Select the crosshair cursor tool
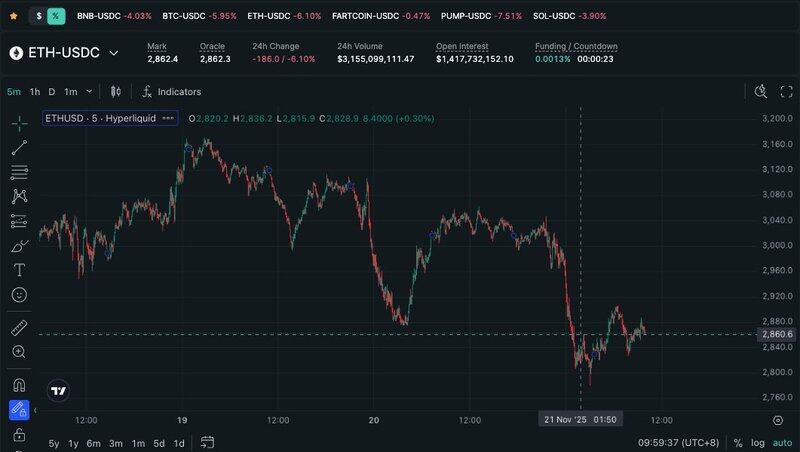 coord(19,123)
